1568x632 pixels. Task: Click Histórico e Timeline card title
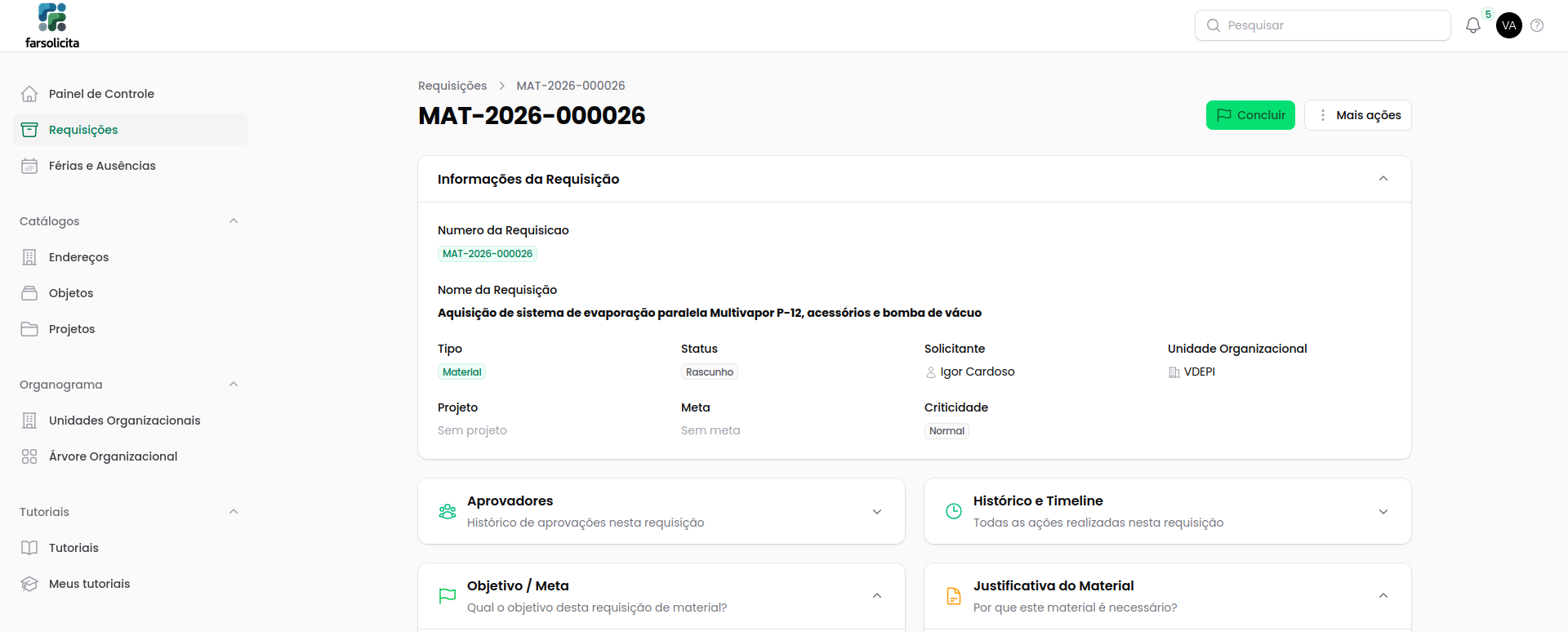pos(1038,501)
